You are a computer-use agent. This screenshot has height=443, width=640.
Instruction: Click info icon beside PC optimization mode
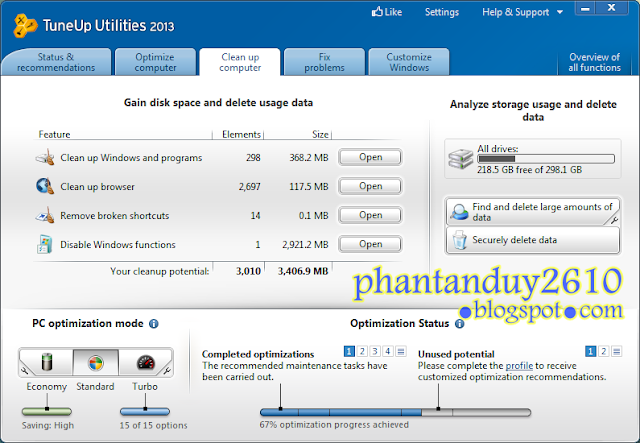pyautogui.click(x=153, y=324)
